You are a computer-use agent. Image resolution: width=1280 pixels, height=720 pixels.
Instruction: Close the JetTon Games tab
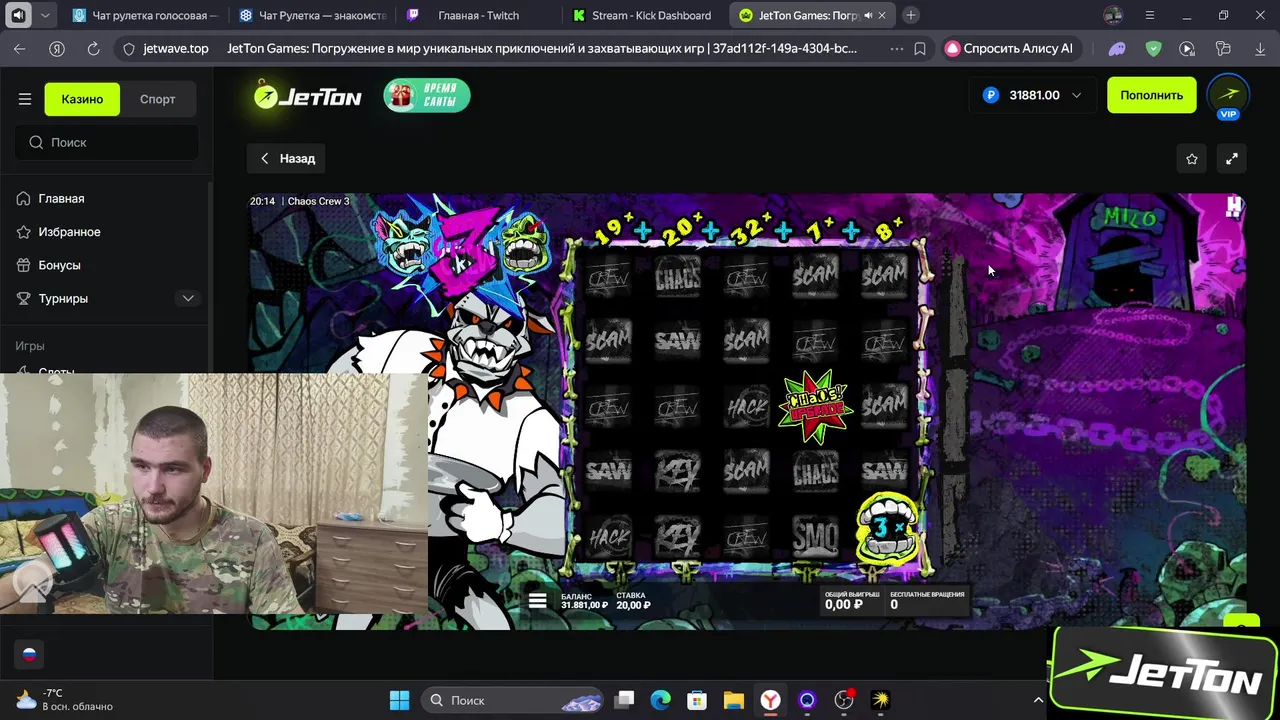coord(882,15)
